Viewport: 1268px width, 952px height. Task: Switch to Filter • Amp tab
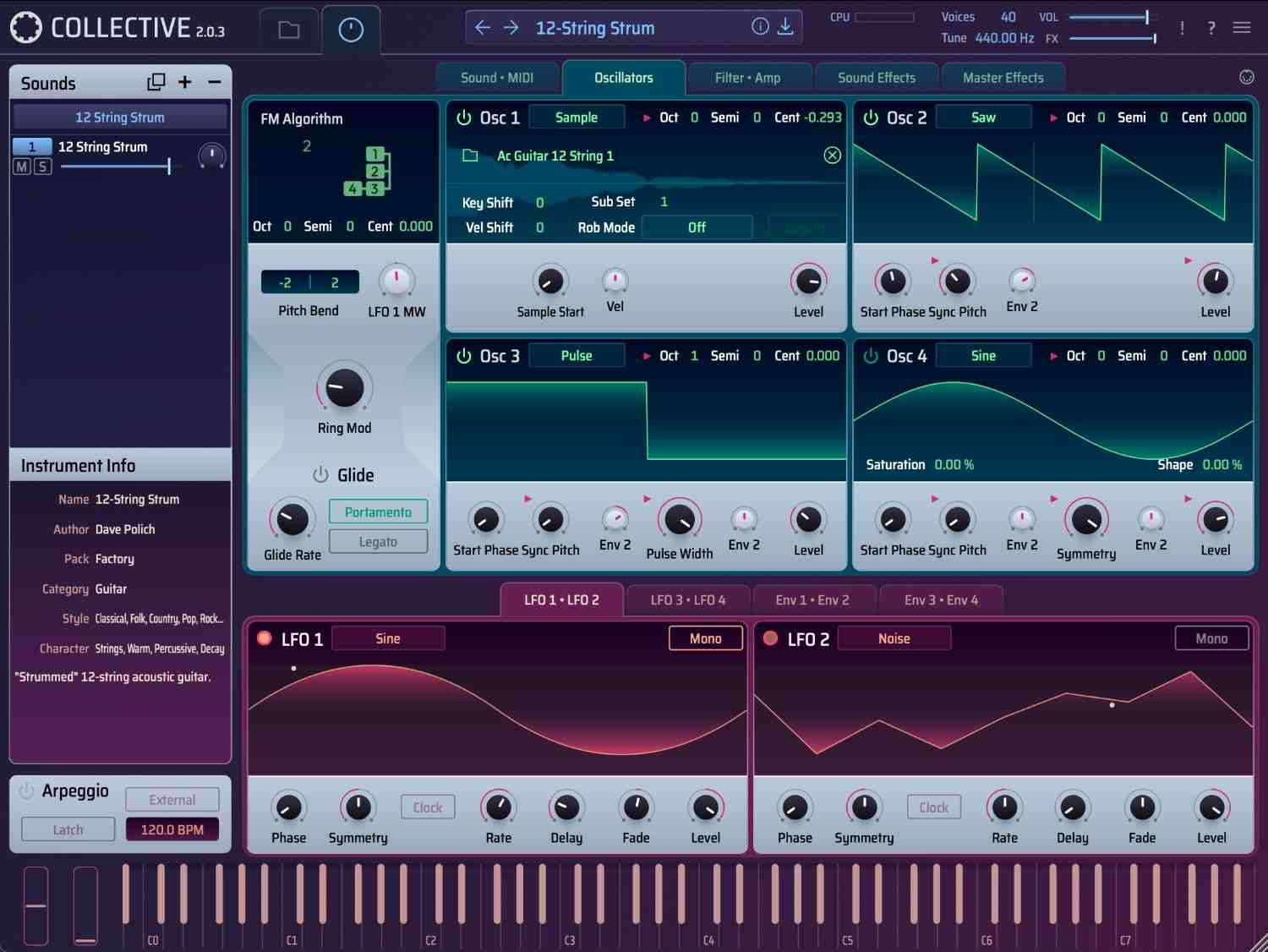click(x=747, y=78)
